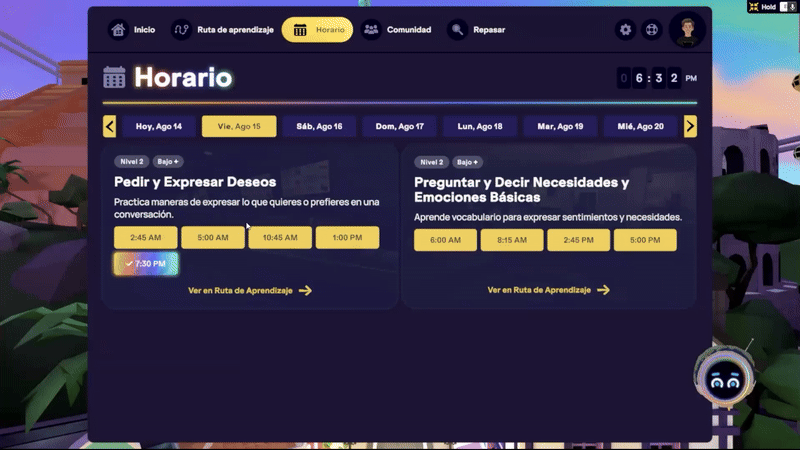This screenshot has height=450, width=800.
Task: Show later dates with right arrow
Action: coord(690,126)
